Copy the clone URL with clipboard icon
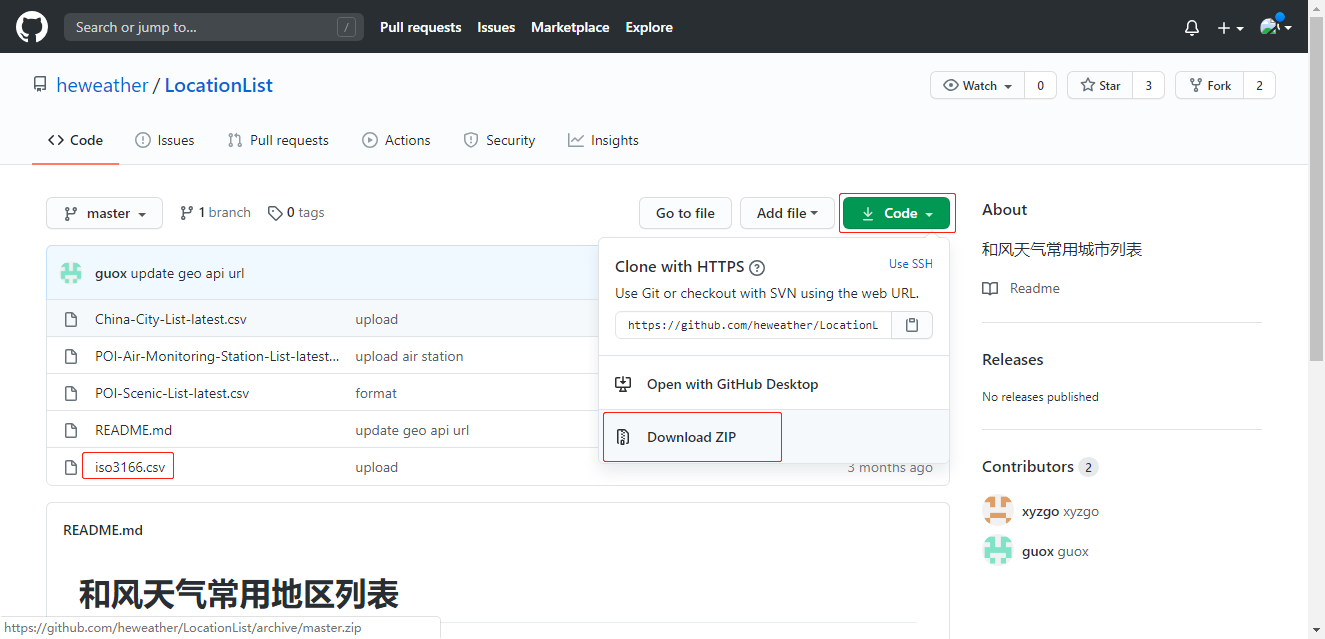 (912, 325)
